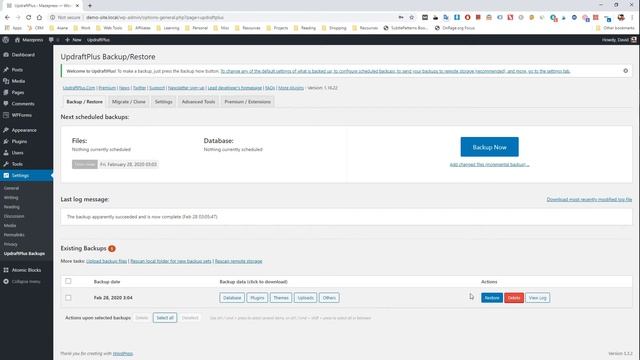Viewport: 640px width, 360px height.
Task: Open the Web Tools bookmarks folder
Action: point(109,28)
